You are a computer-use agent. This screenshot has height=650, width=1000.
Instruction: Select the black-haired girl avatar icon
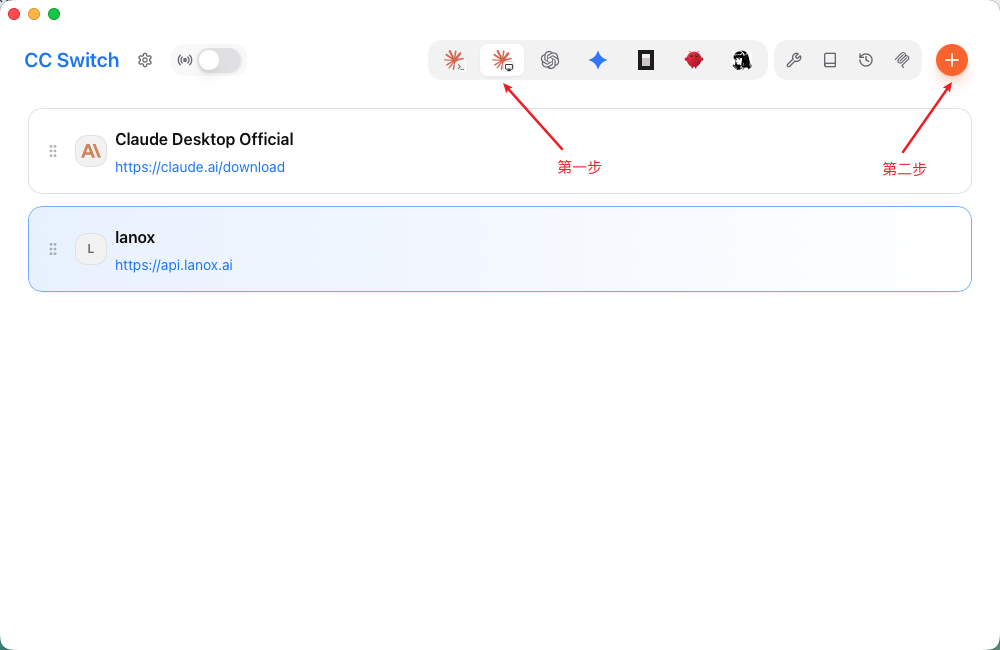point(741,60)
